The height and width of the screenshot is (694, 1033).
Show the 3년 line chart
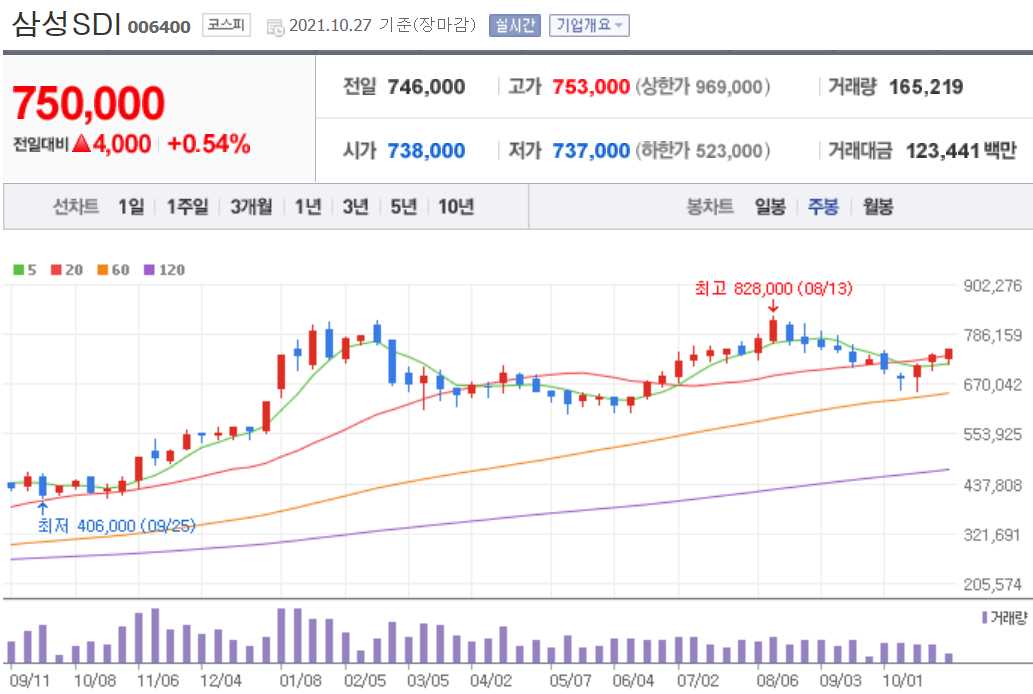(x=356, y=207)
